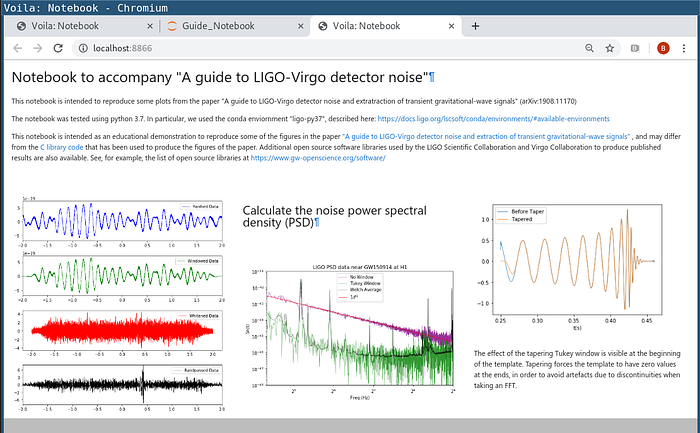This screenshot has height=433, width=700.
Task: Click the pilcrow anchor after the PSD heading
Action: 317,222
